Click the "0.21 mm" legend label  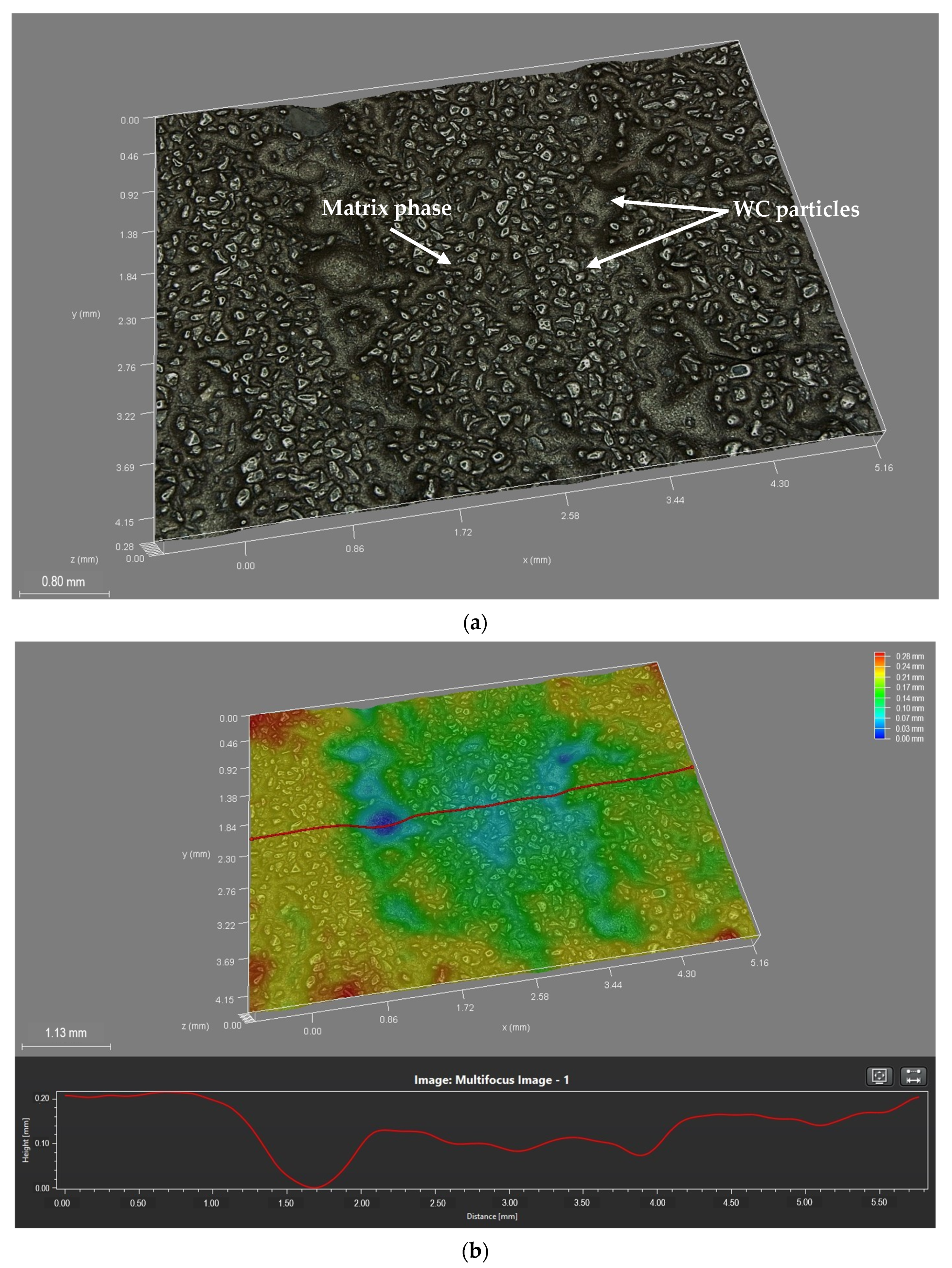(x=909, y=678)
